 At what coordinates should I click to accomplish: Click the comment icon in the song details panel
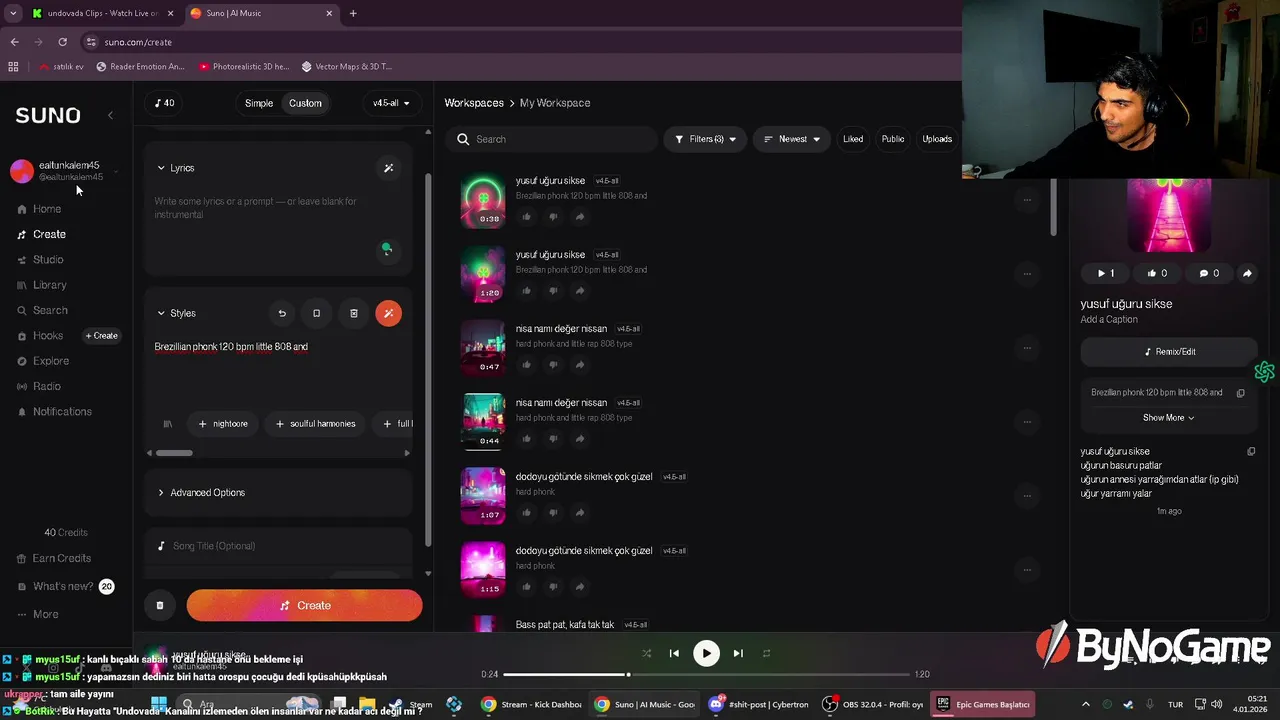point(1210,273)
